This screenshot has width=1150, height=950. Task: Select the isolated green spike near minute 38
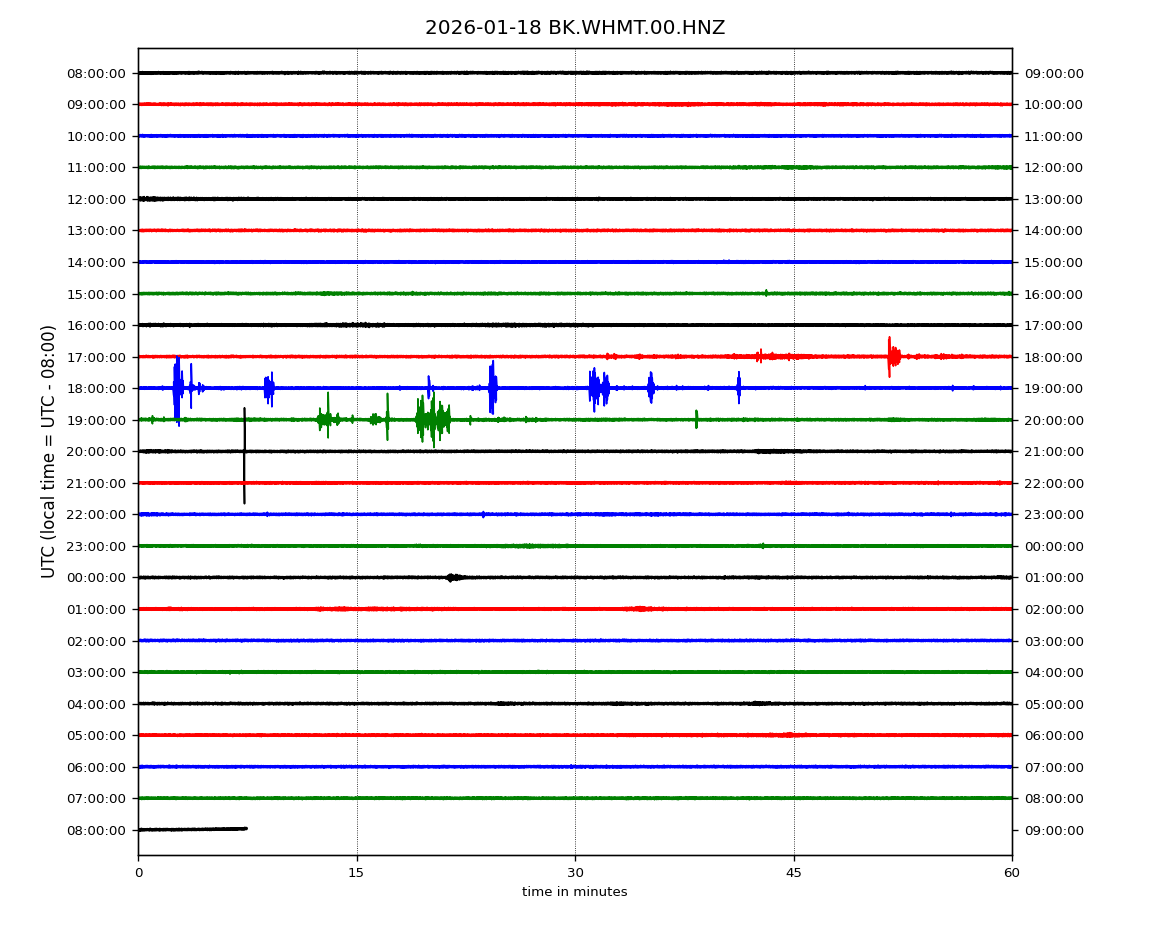coord(696,419)
